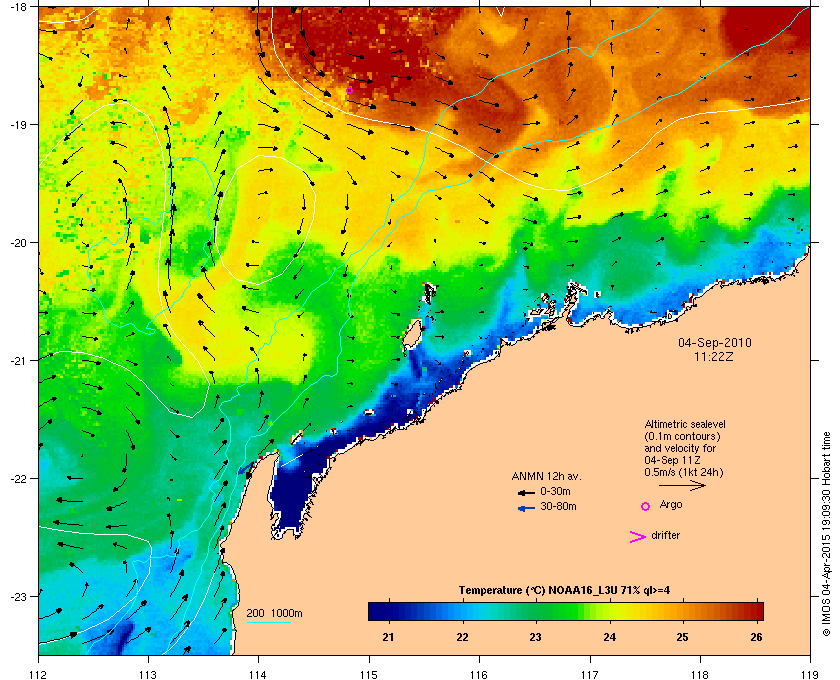Click the magenta drifter arrowhead legend icon
The image size is (840, 680).
638,537
